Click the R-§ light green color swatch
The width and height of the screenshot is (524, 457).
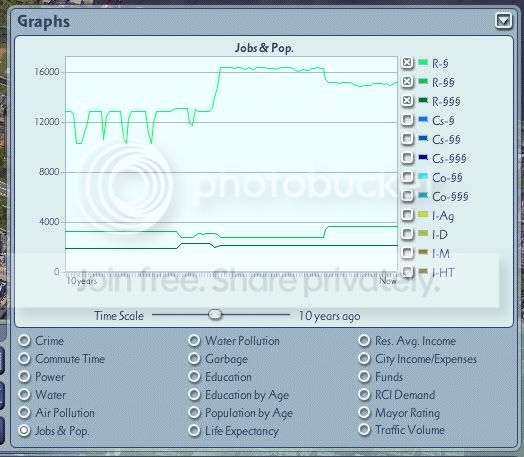coord(423,62)
